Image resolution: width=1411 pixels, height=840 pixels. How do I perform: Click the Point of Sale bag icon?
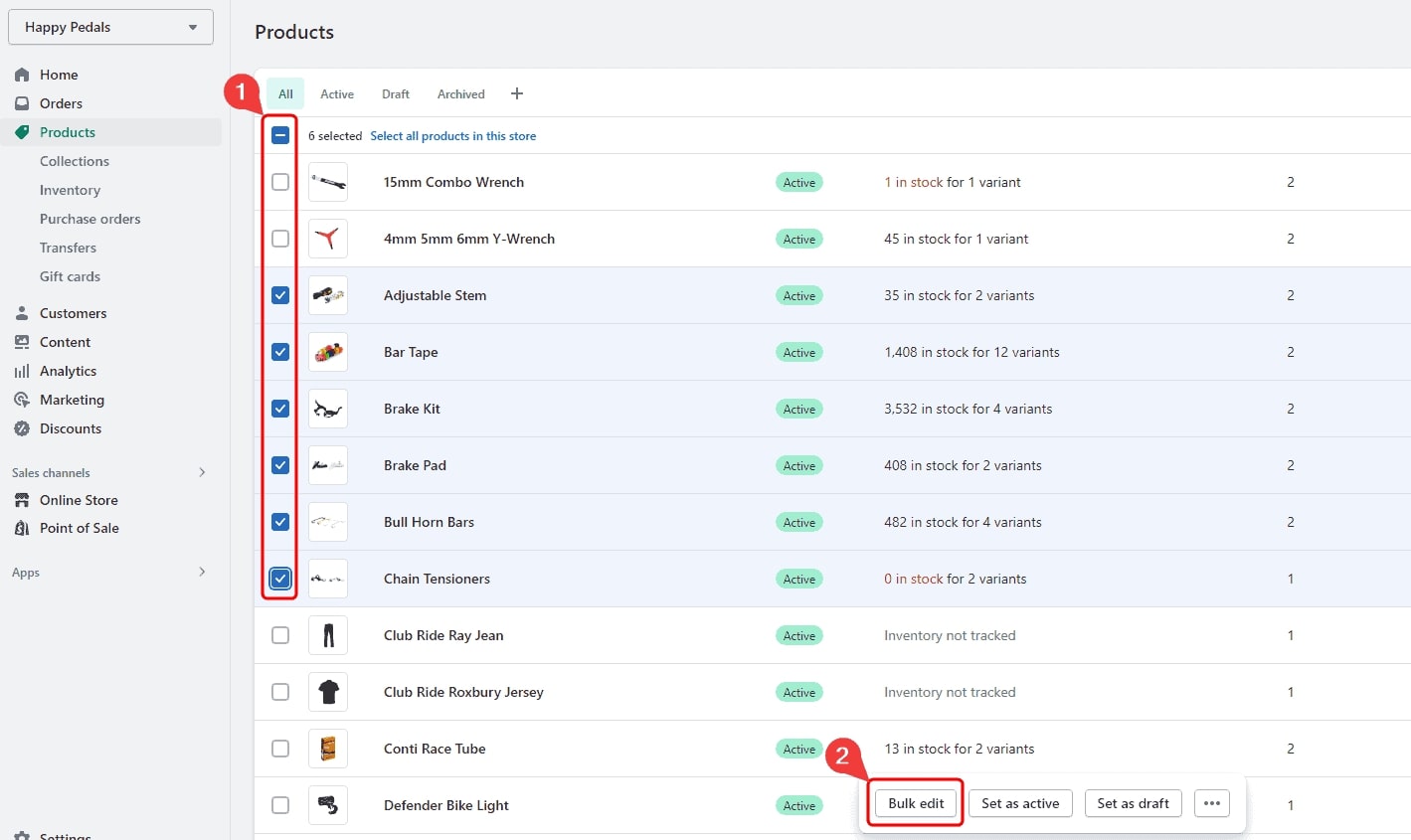pyautogui.click(x=22, y=528)
